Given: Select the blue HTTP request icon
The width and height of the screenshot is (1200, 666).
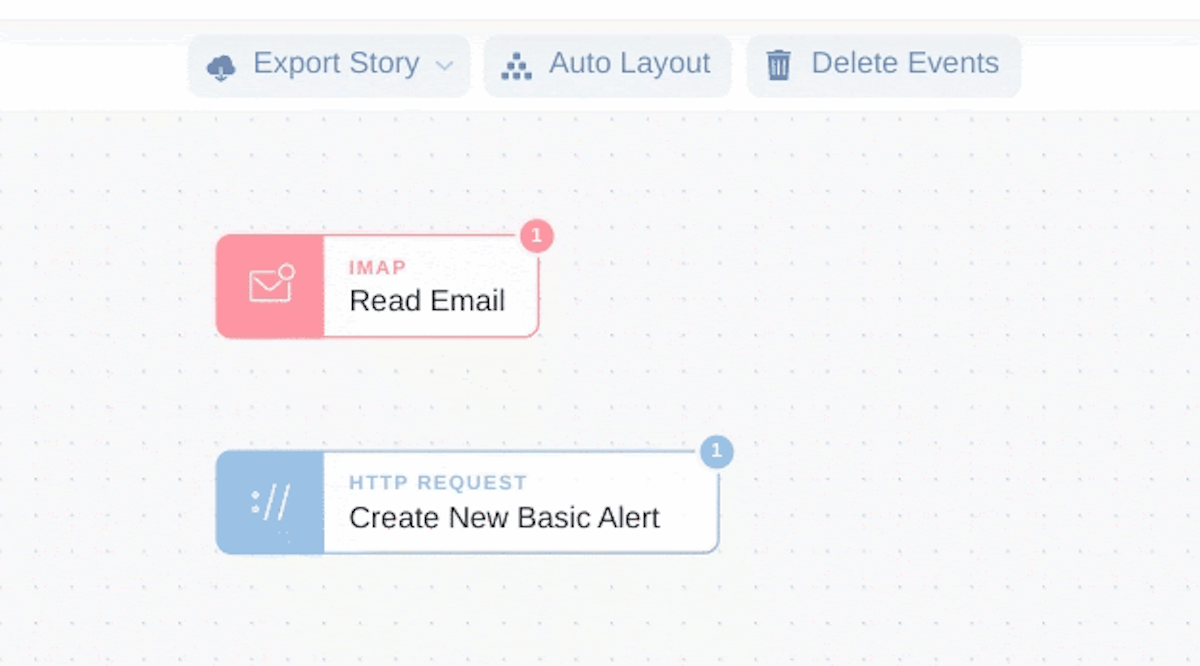Looking at the screenshot, I should pyautogui.click(x=270, y=502).
